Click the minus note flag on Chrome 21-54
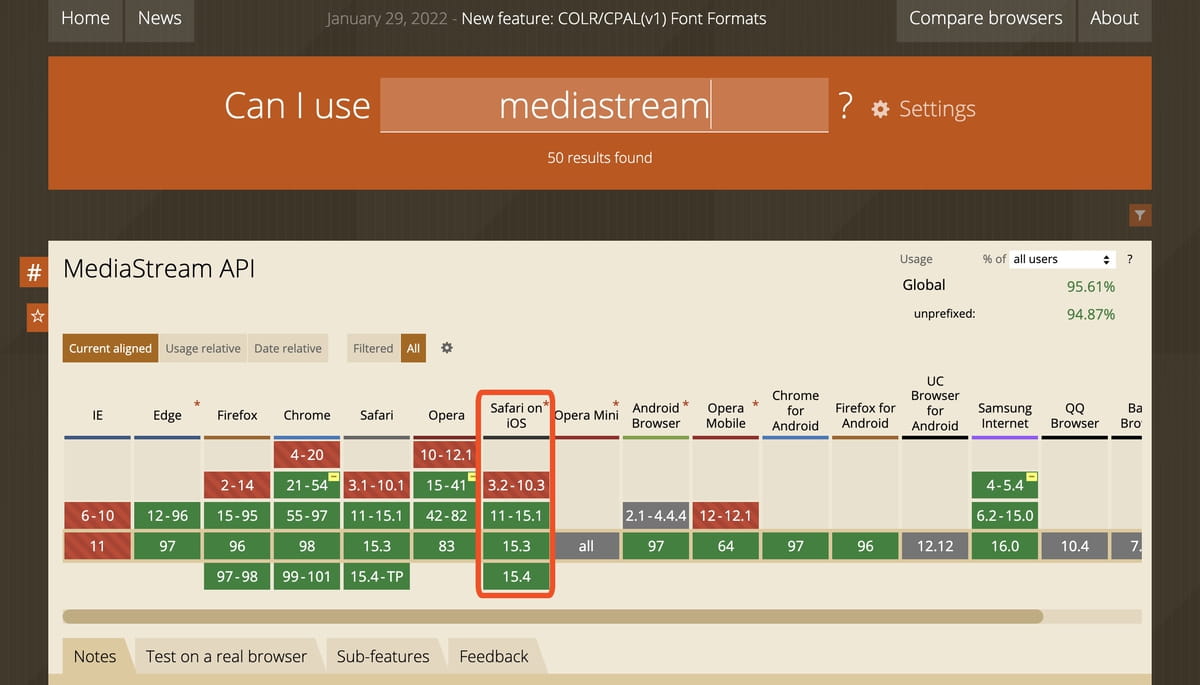 (x=335, y=476)
